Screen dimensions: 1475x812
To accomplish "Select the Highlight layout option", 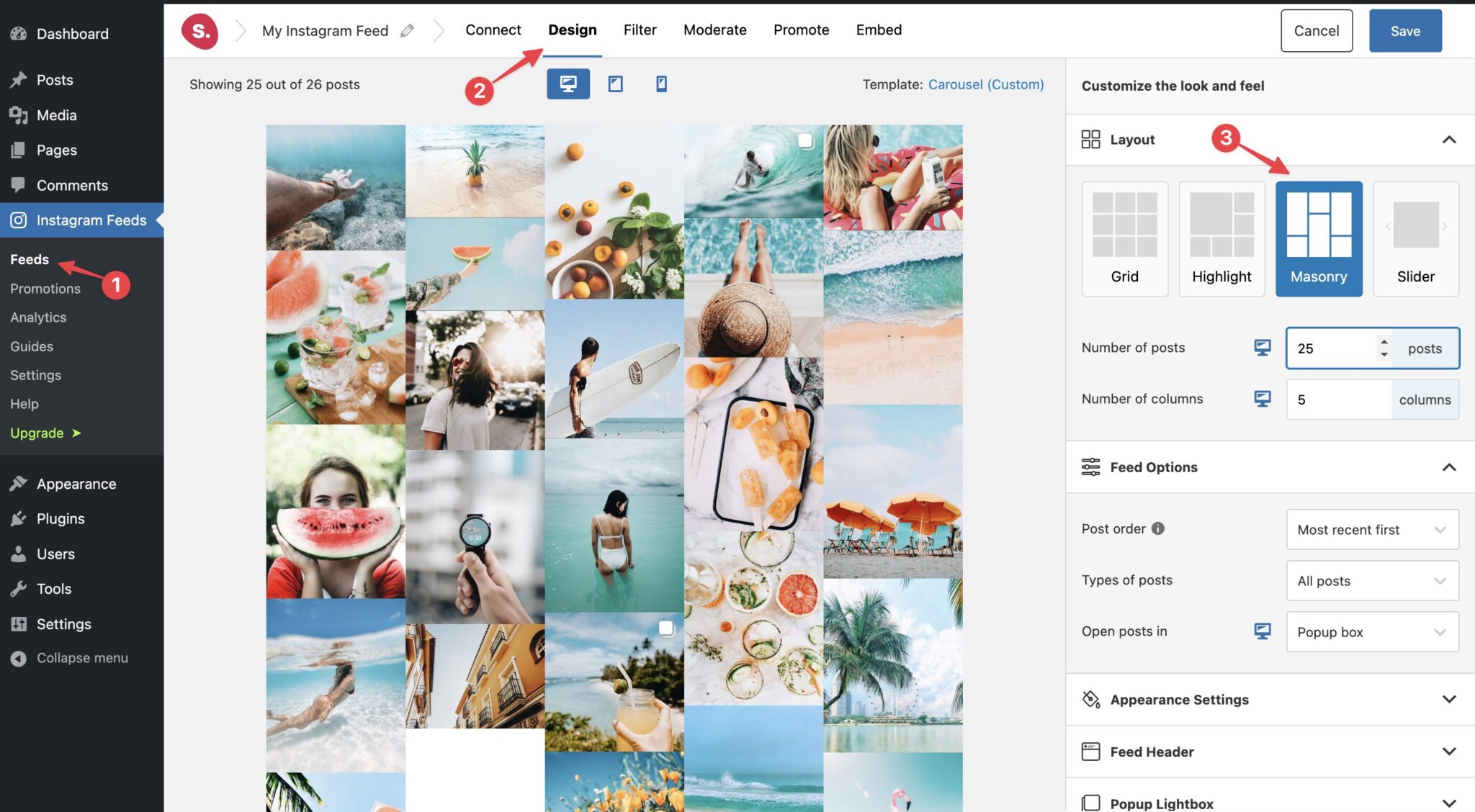I will (x=1221, y=239).
